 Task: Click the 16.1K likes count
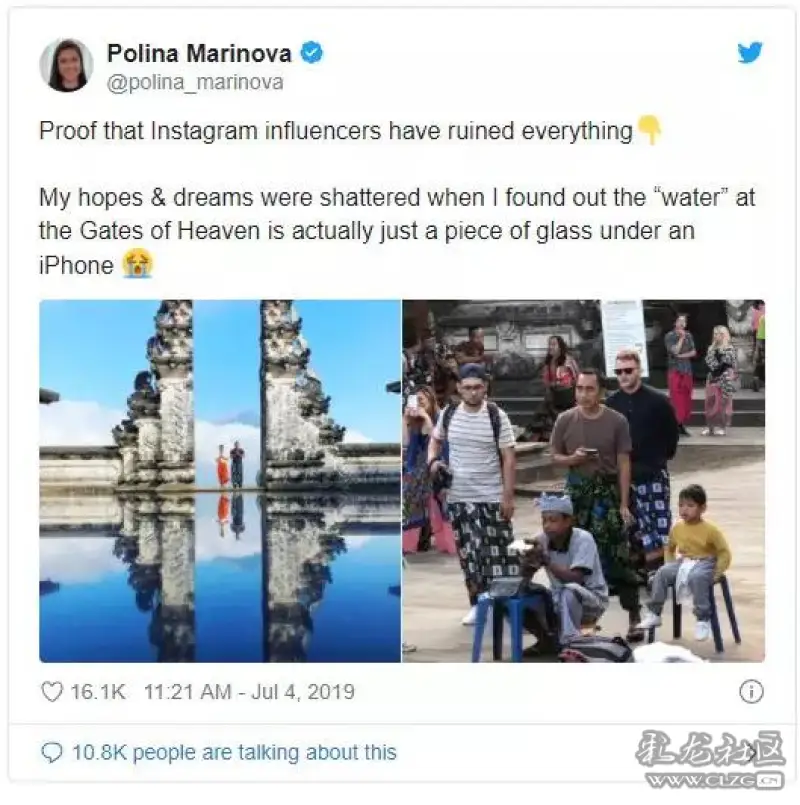pyautogui.click(x=98, y=692)
